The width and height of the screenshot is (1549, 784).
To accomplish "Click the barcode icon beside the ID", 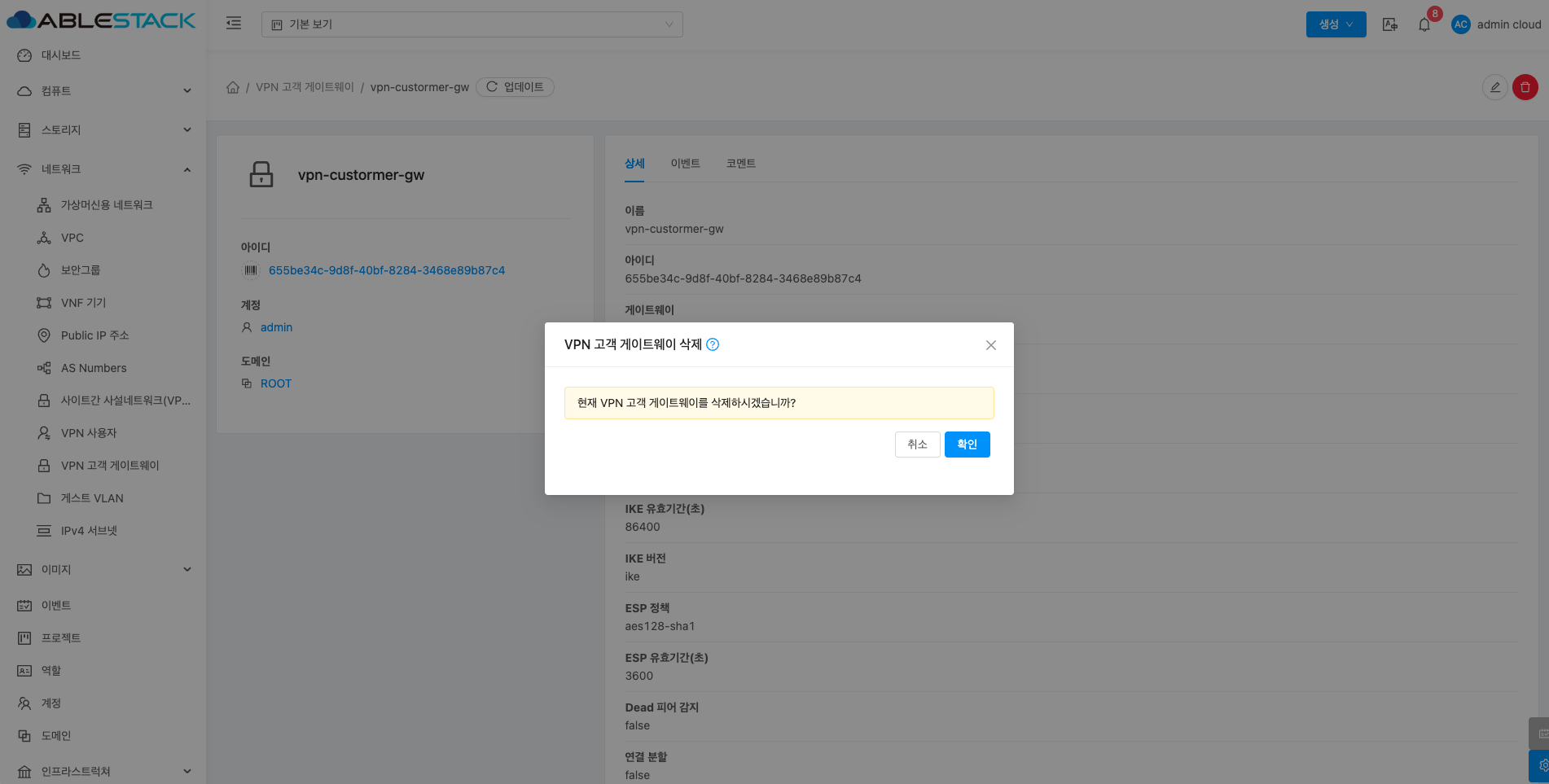I will click(x=251, y=270).
